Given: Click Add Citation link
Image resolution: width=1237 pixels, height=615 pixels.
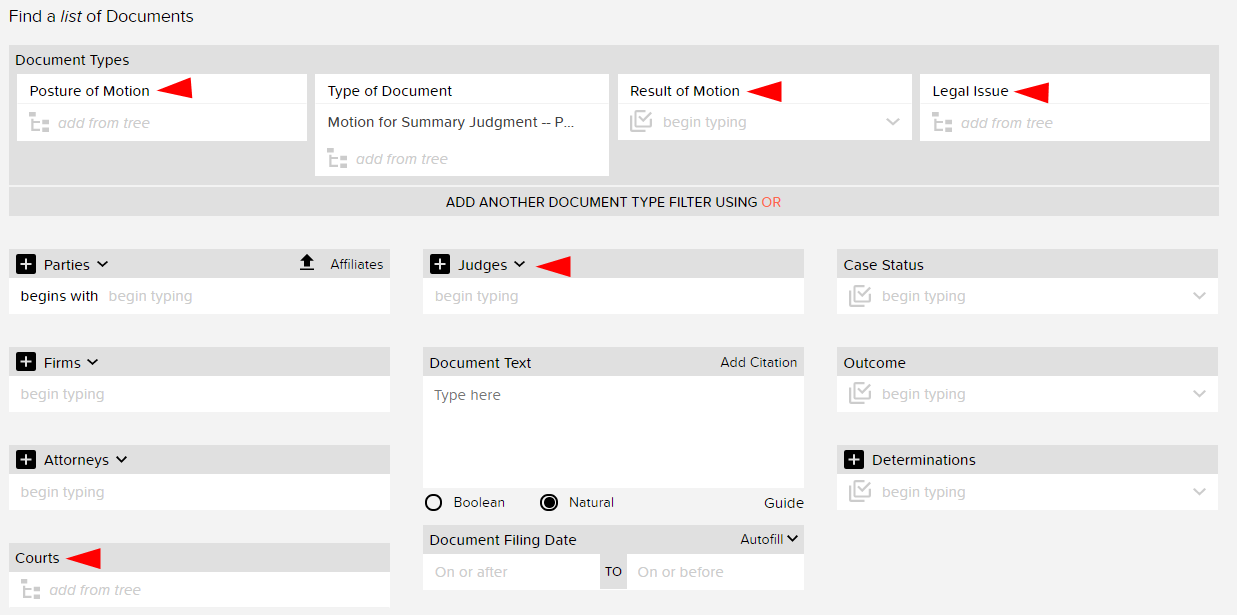Looking at the screenshot, I should [x=759, y=362].
